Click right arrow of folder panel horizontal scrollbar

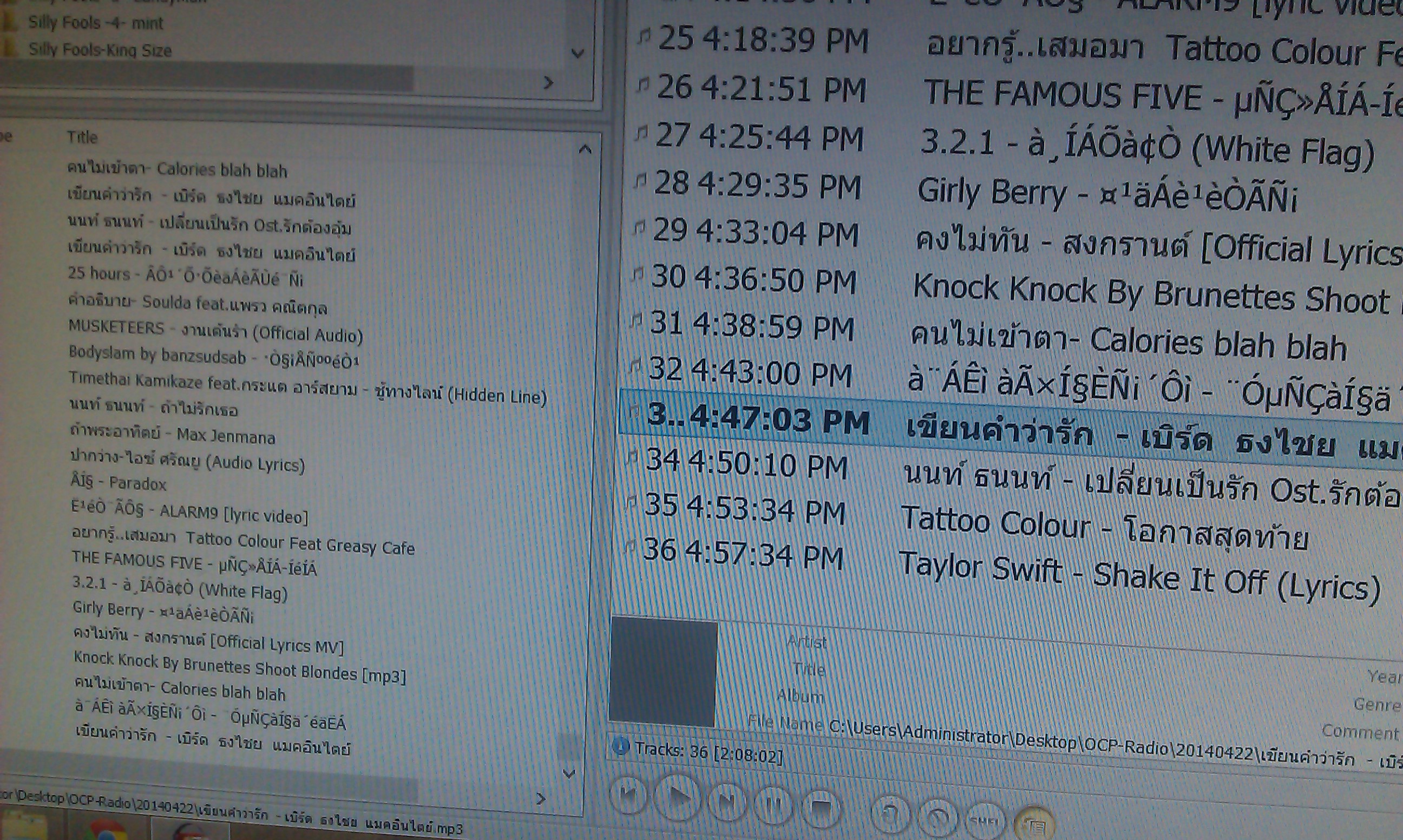click(548, 83)
